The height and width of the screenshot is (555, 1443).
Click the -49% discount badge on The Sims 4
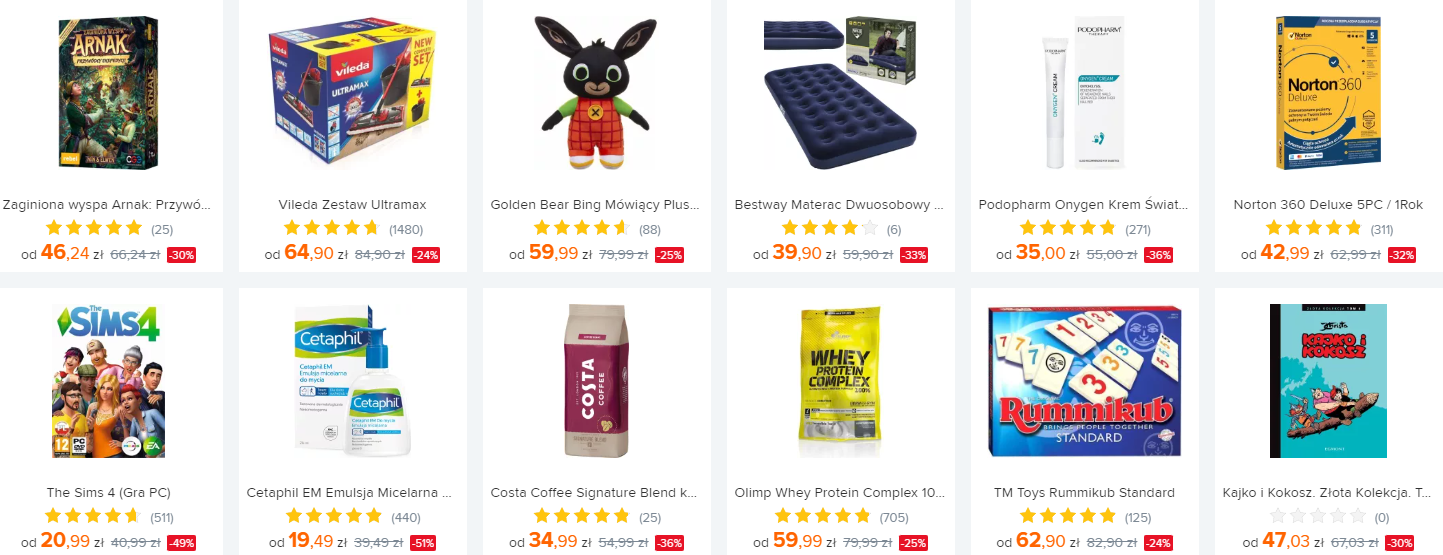pyautogui.click(x=181, y=543)
